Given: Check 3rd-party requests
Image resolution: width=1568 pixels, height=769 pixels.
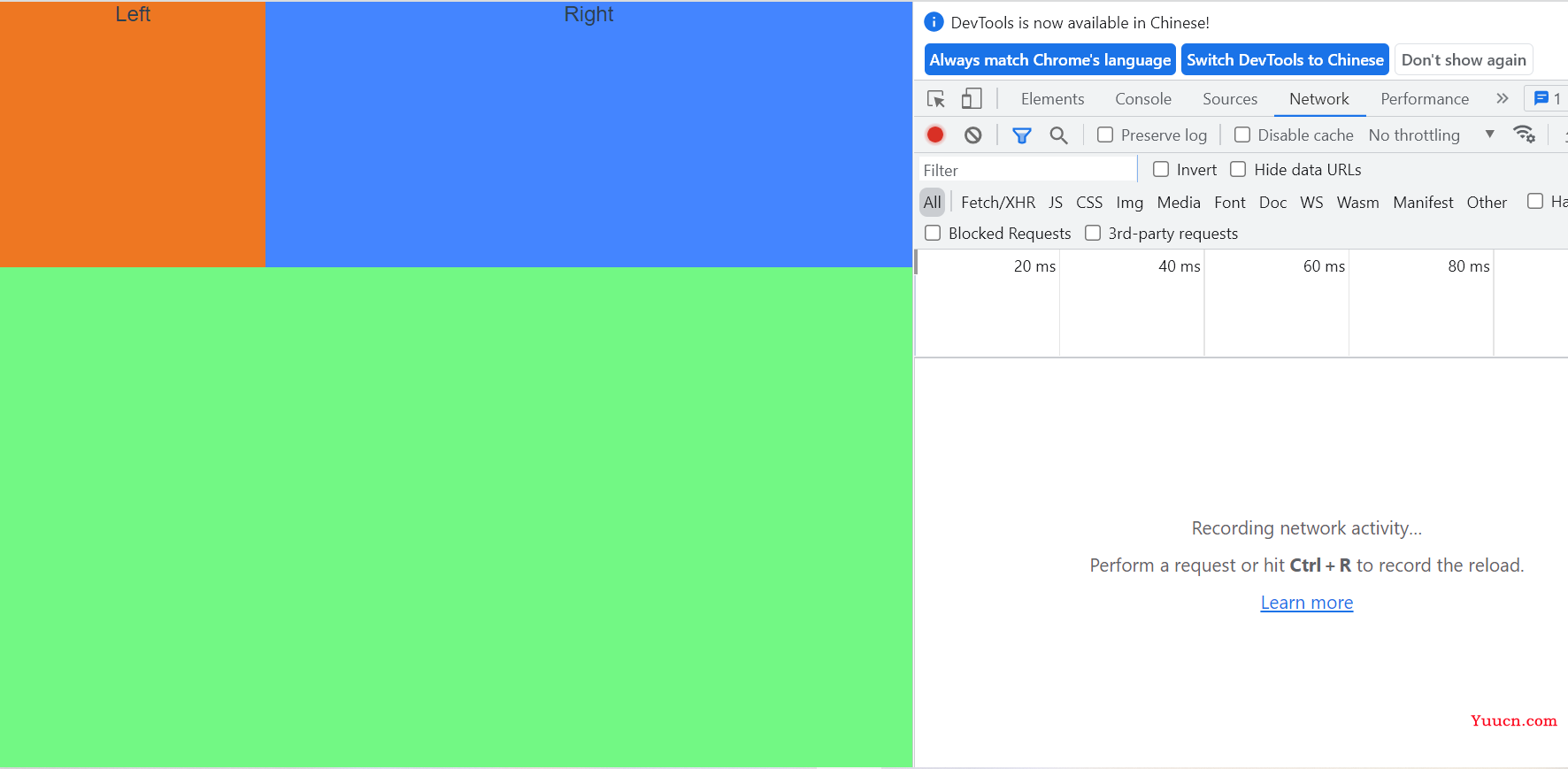Looking at the screenshot, I should [1093, 233].
